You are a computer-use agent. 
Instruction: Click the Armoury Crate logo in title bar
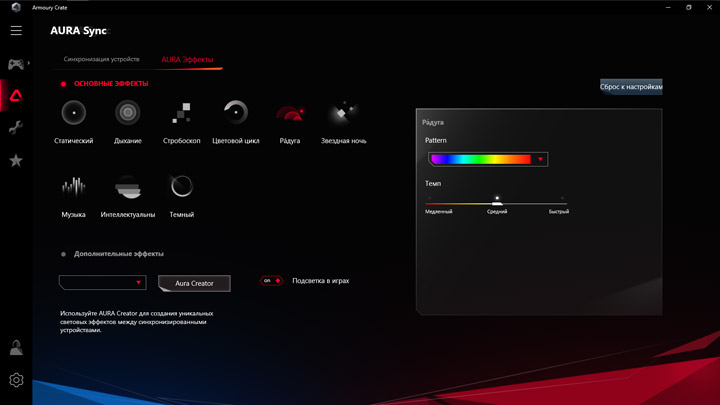tap(16, 7)
